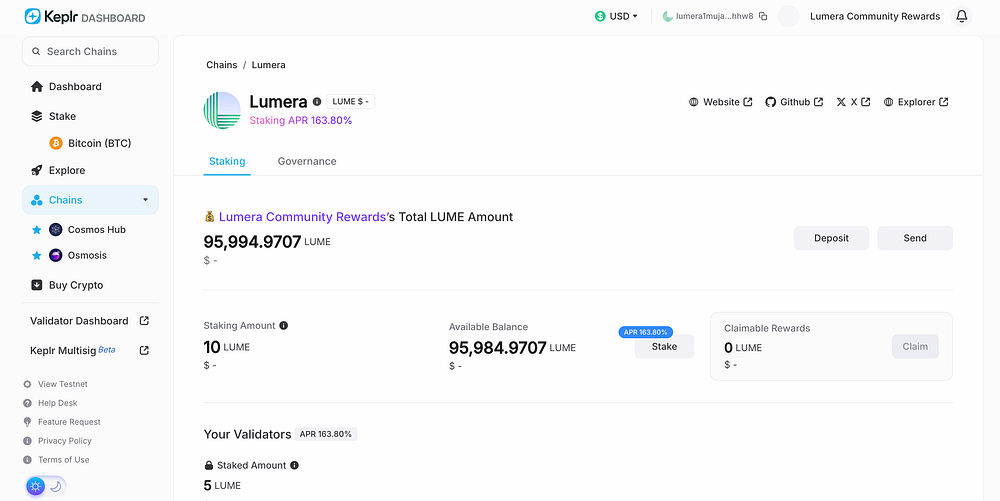Click the 95,984.9707 available balance value
Image resolution: width=1000 pixels, height=501 pixels.
coord(497,347)
